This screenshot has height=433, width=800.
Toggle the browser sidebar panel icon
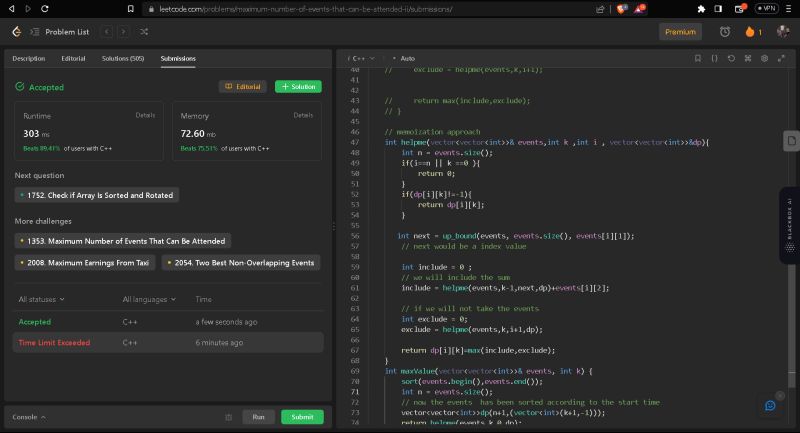tap(718, 9)
